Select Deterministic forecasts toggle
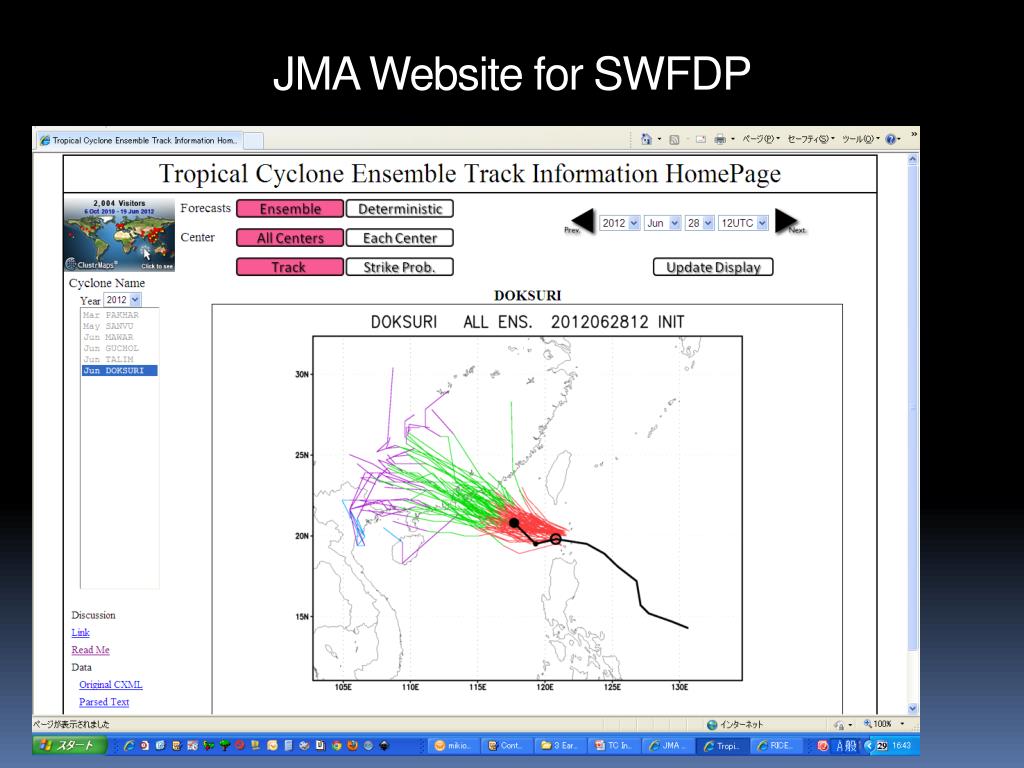Image resolution: width=1024 pixels, height=768 pixels. click(x=400, y=209)
